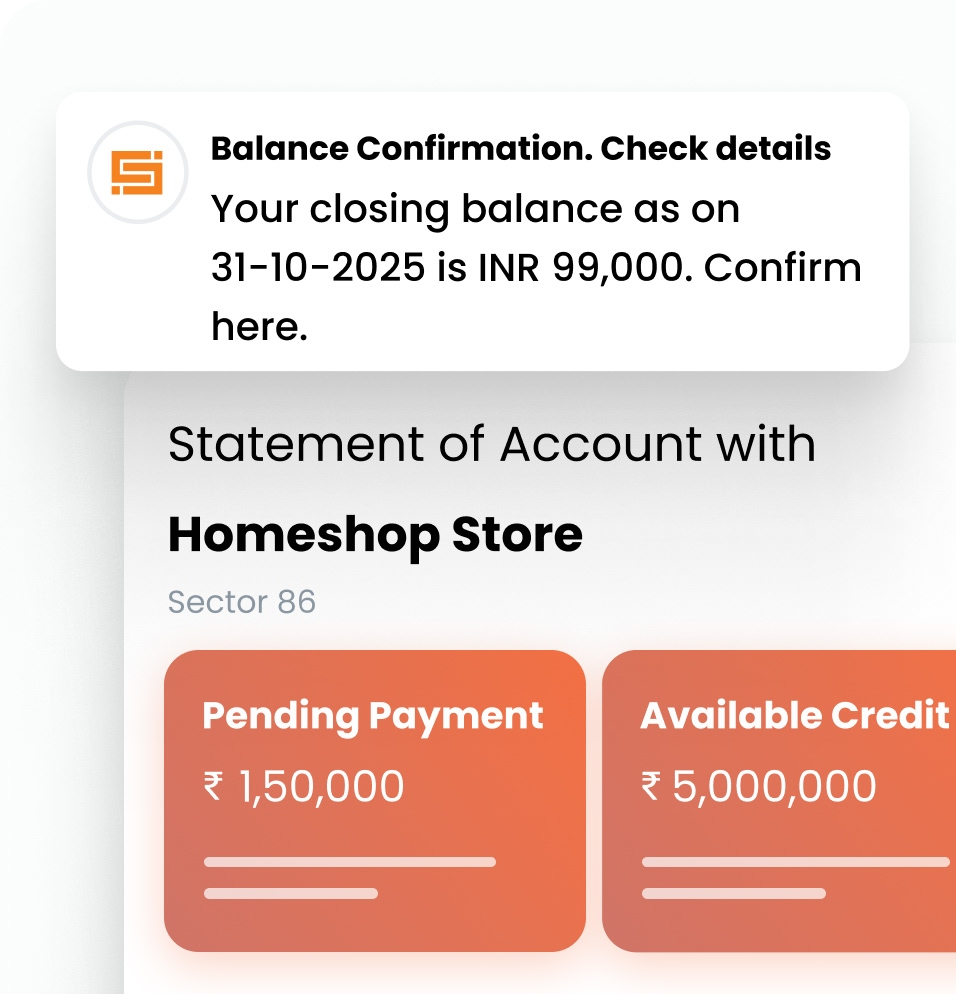Open the Available Credit card title

click(794, 716)
